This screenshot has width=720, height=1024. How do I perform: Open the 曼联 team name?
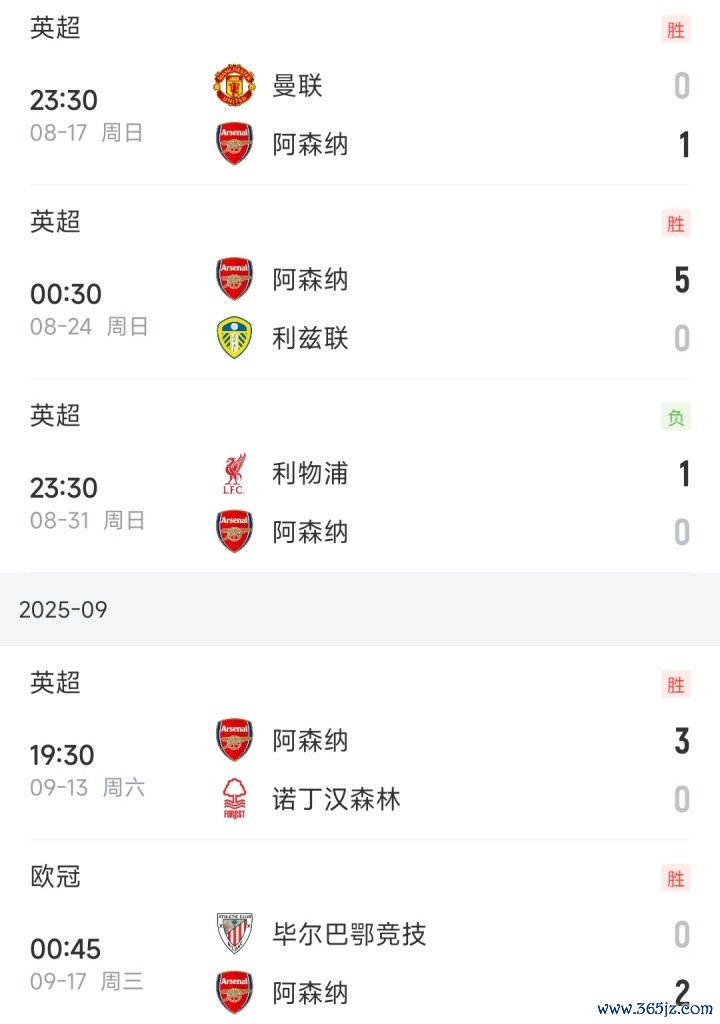(298, 86)
